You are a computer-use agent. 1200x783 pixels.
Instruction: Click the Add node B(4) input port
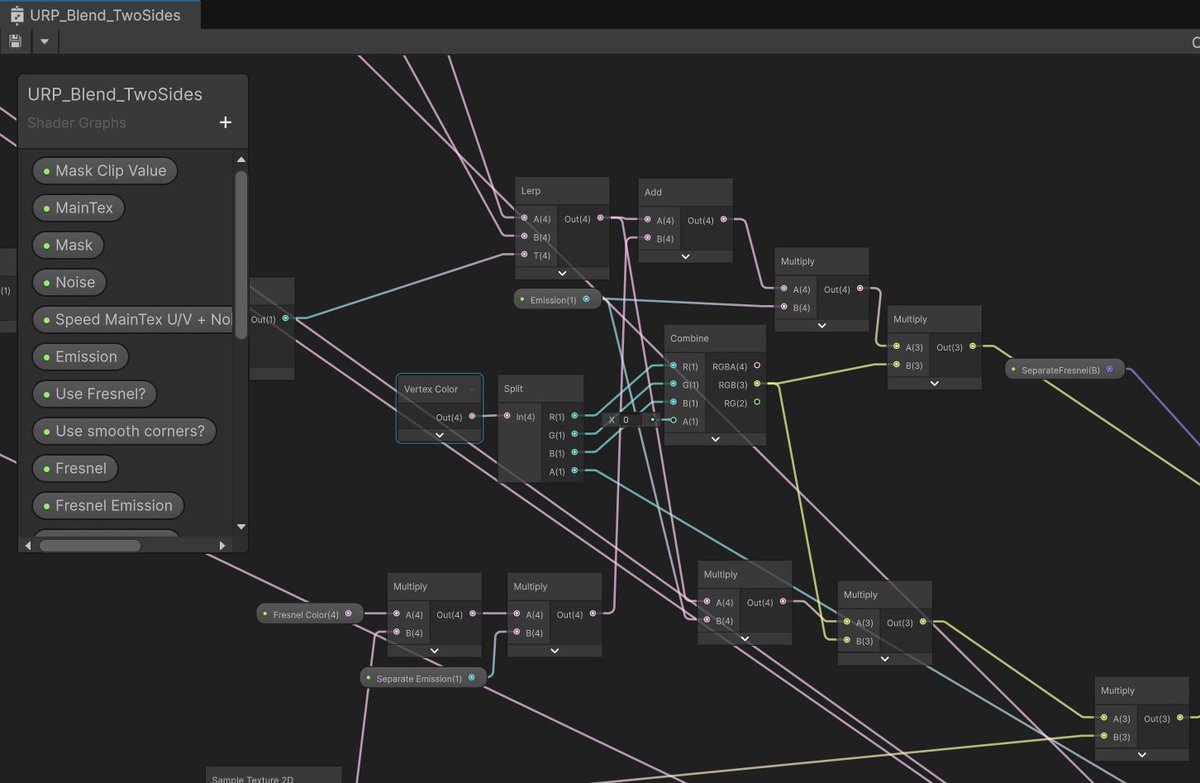pos(647,238)
